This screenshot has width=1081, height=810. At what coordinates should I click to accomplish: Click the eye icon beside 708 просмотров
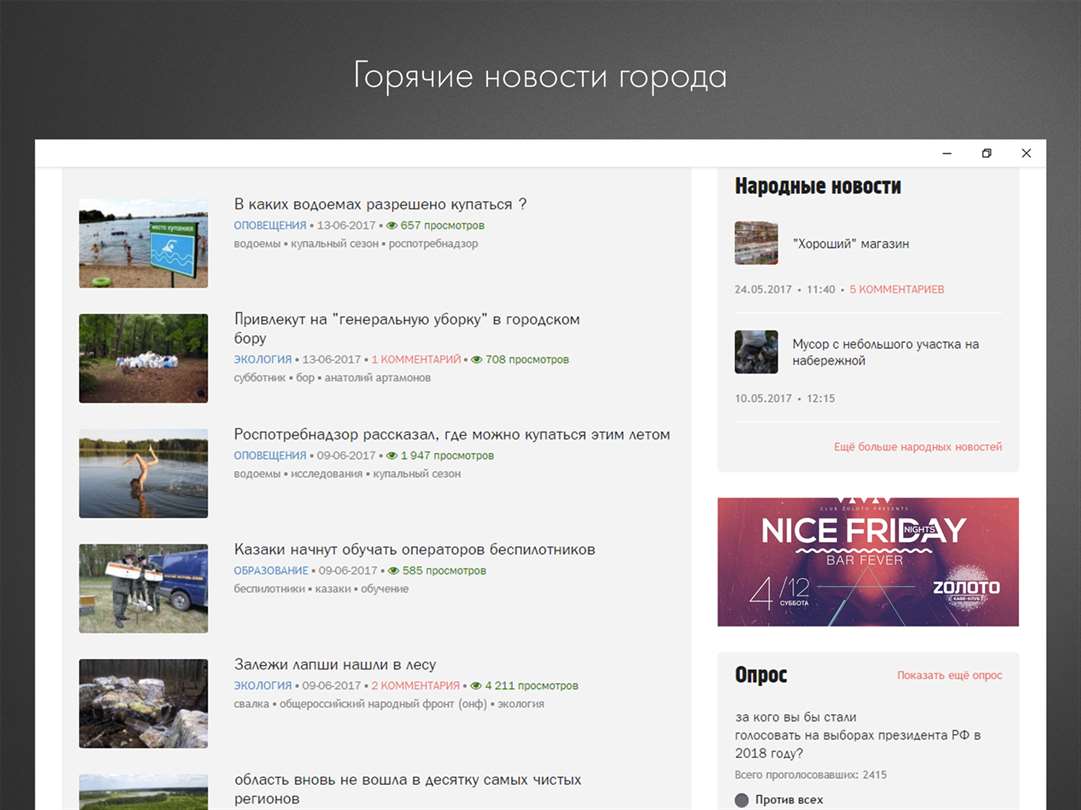click(x=476, y=359)
